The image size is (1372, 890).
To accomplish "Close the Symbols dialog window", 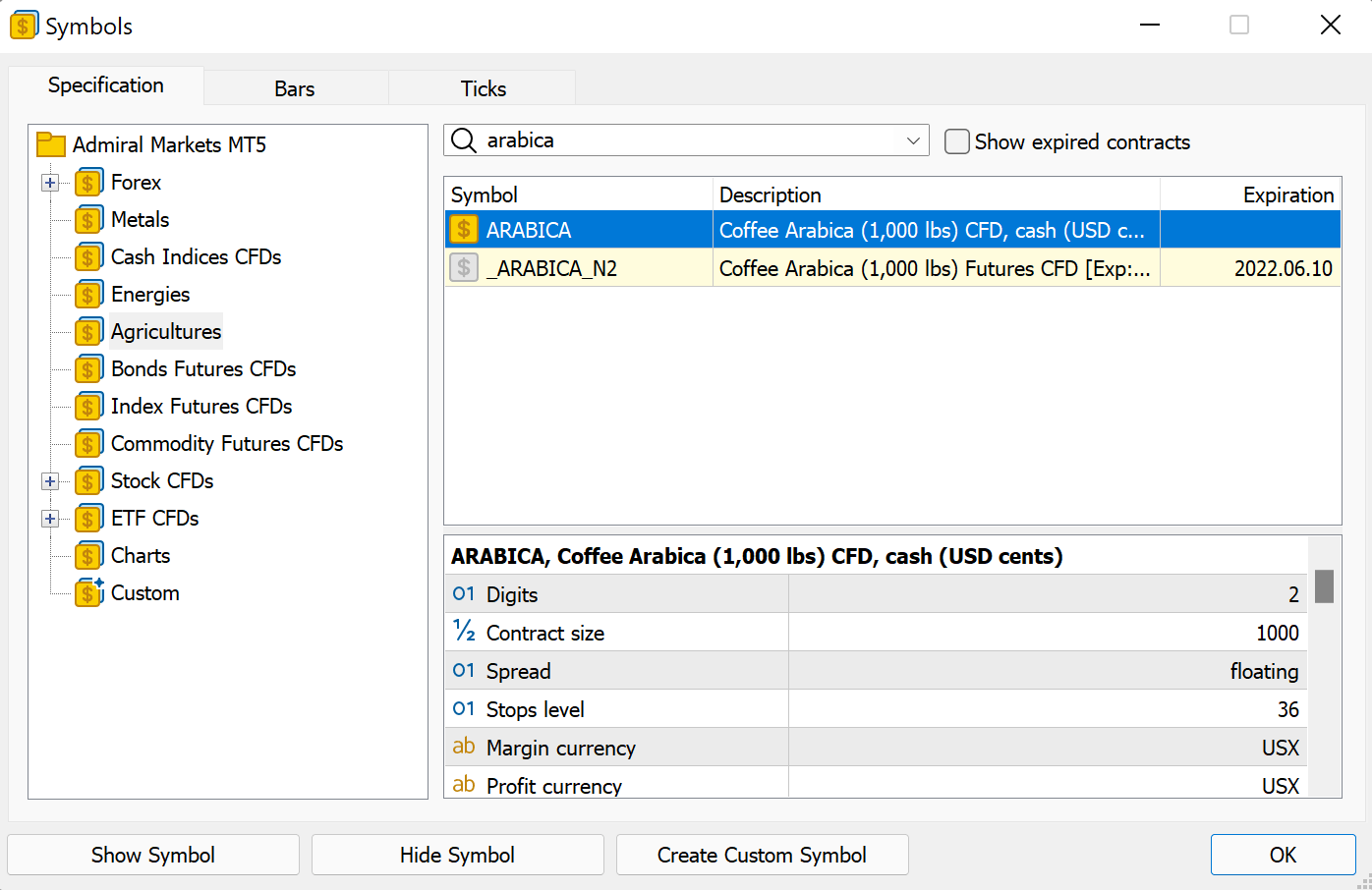I will 1330,25.
